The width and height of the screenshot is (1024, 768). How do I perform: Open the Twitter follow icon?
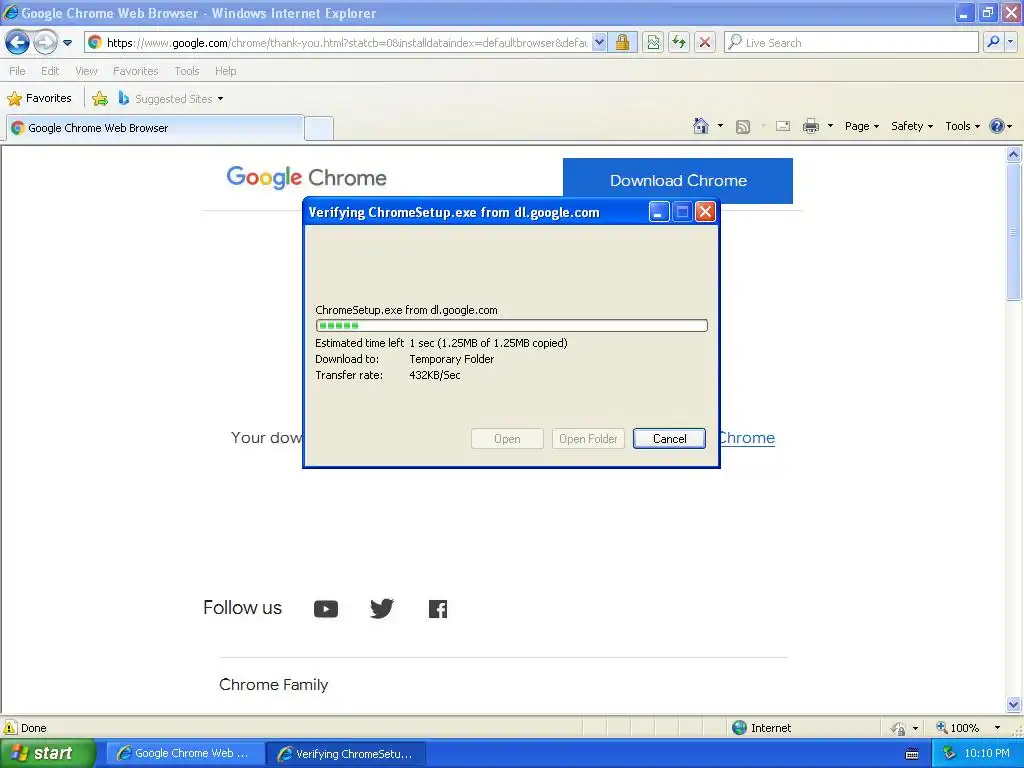(x=381, y=609)
